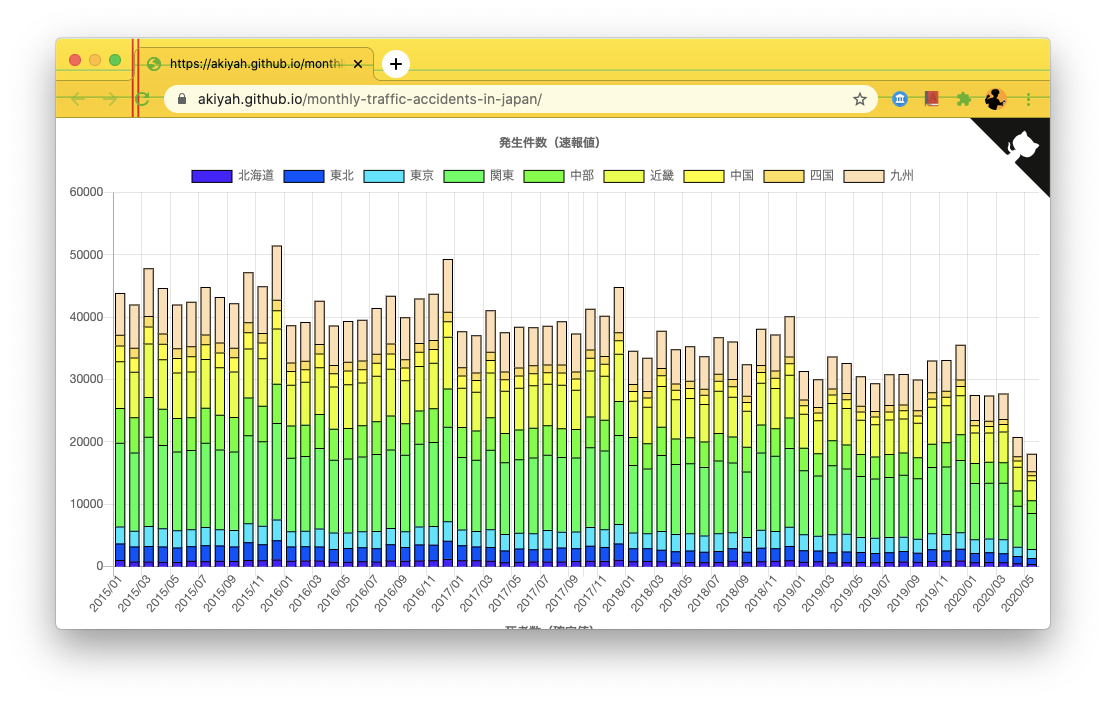Open the Extensions puzzle piece menu
This screenshot has width=1106, height=703.
pos(964,99)
